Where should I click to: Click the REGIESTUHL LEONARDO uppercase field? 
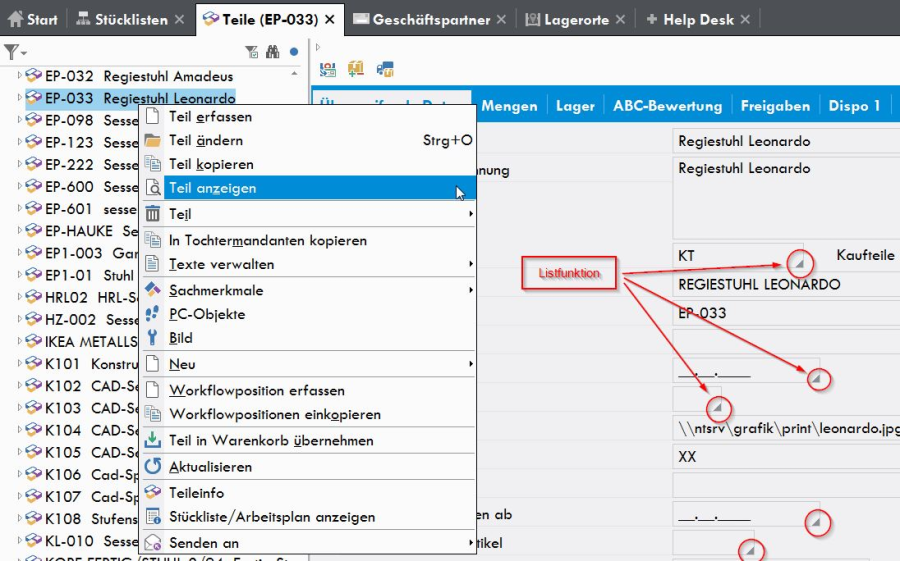[x=786, y=284]
